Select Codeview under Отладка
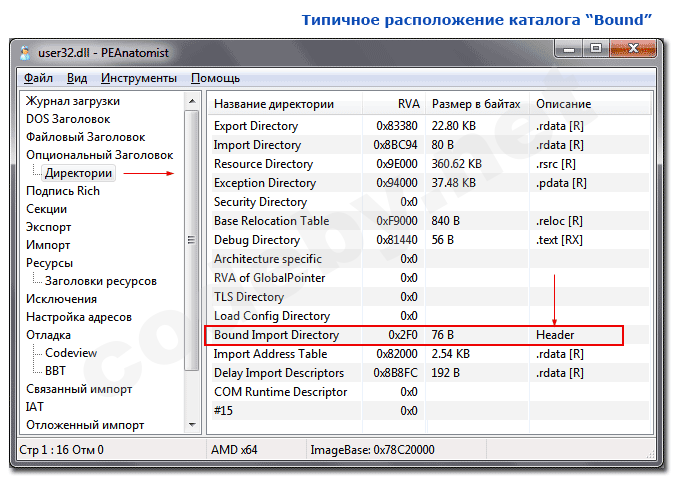Viewport: 674px width, 480px height. (71, 353)
